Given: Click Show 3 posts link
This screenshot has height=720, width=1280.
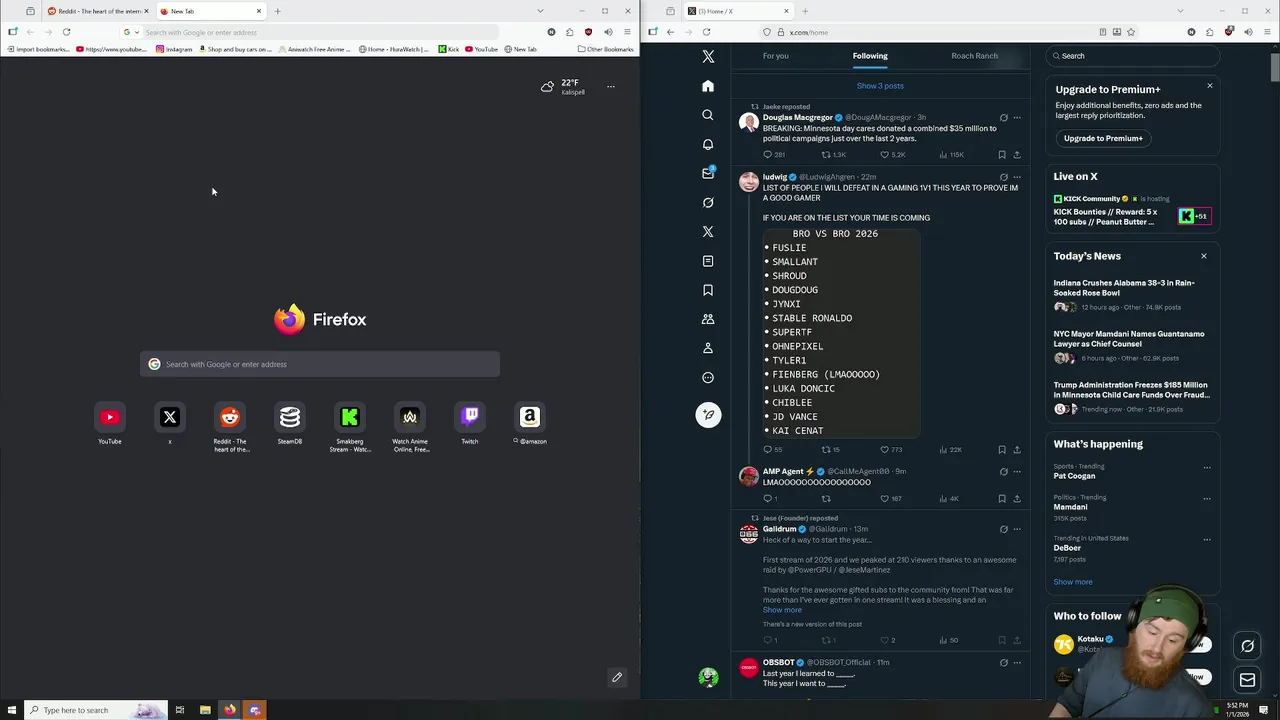Looking at the screenshot, I should (880, 86).
